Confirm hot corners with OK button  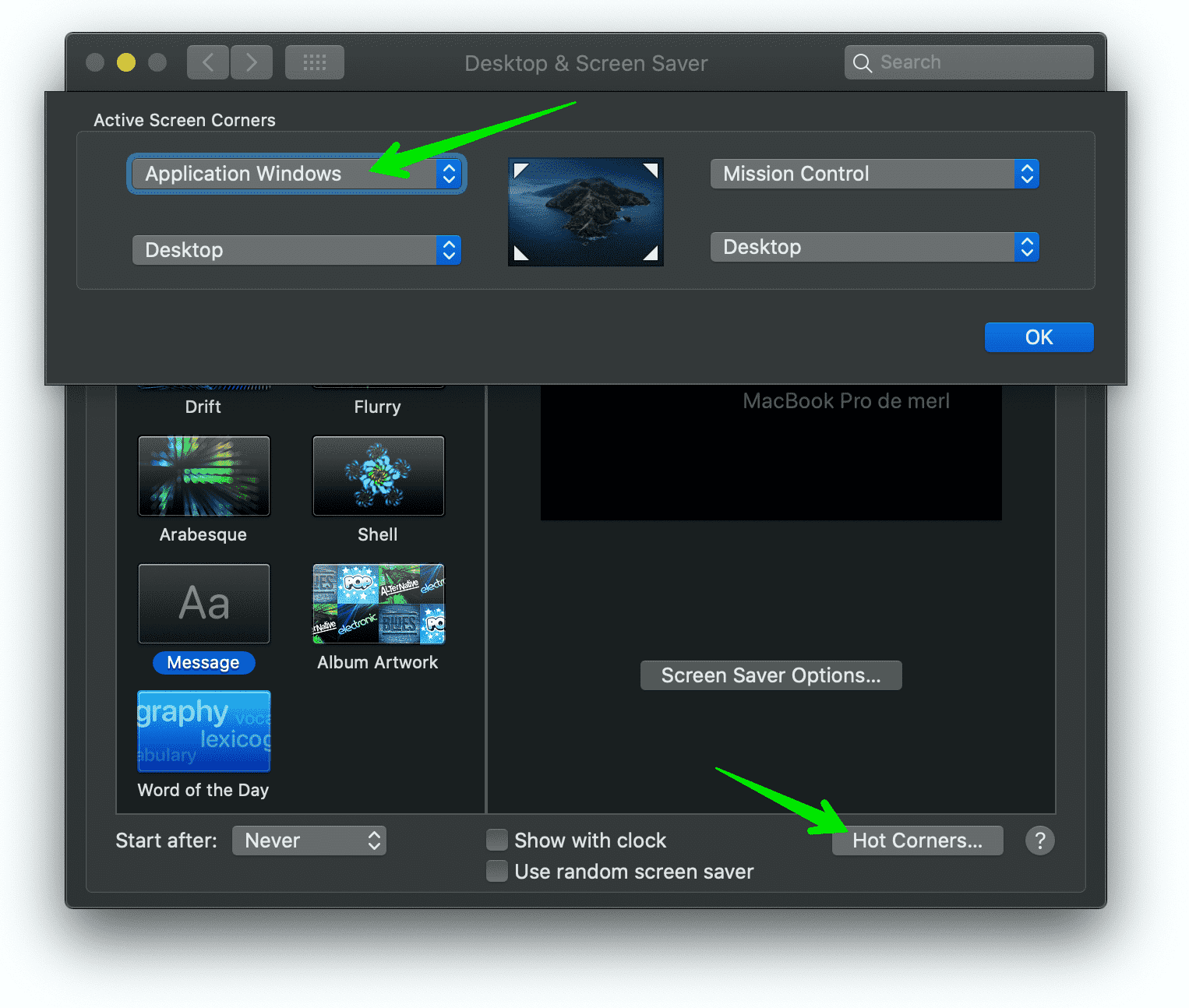(x=1039, y=337)
